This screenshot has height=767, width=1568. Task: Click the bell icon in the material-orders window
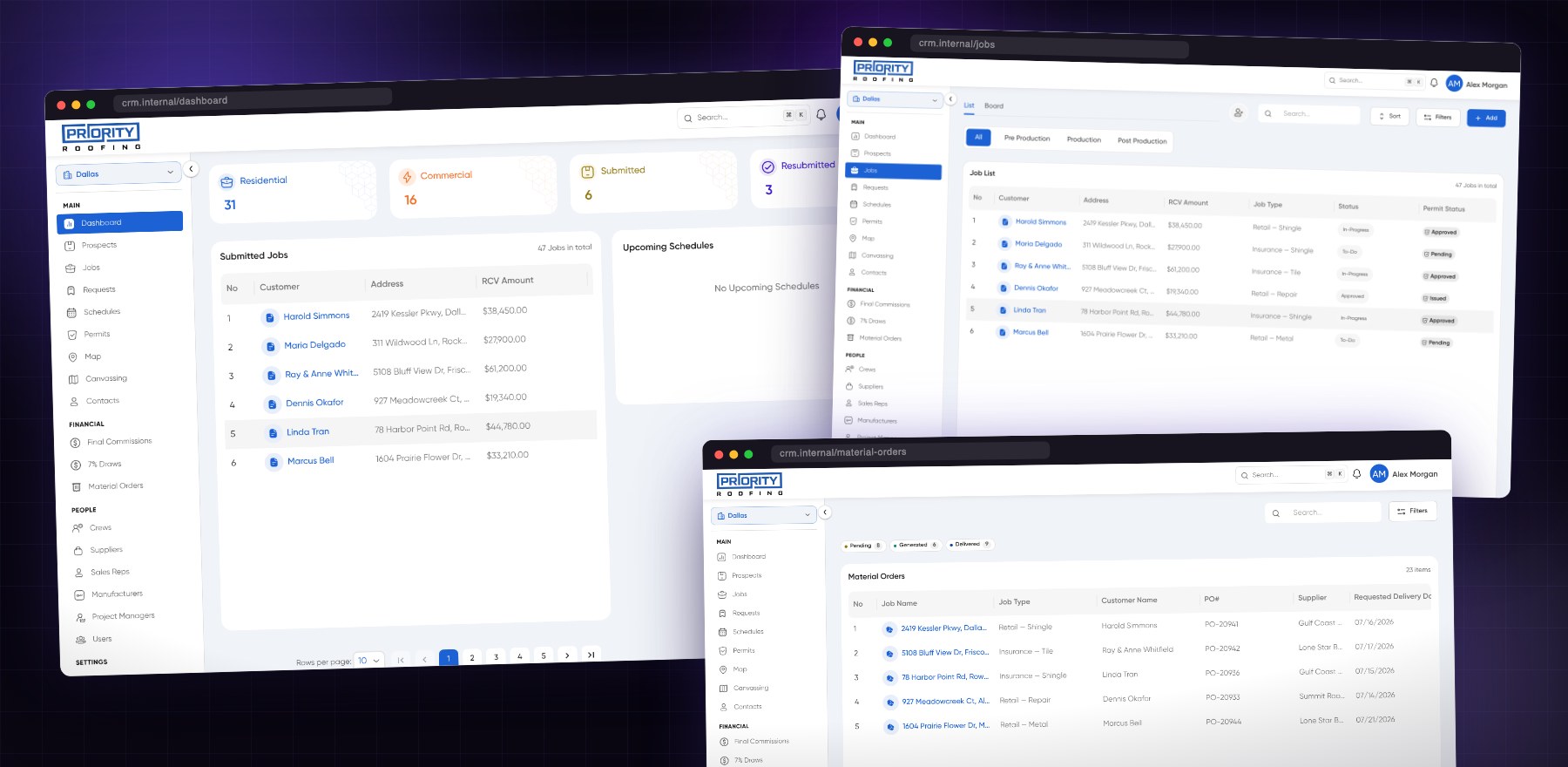[1356, 474]
